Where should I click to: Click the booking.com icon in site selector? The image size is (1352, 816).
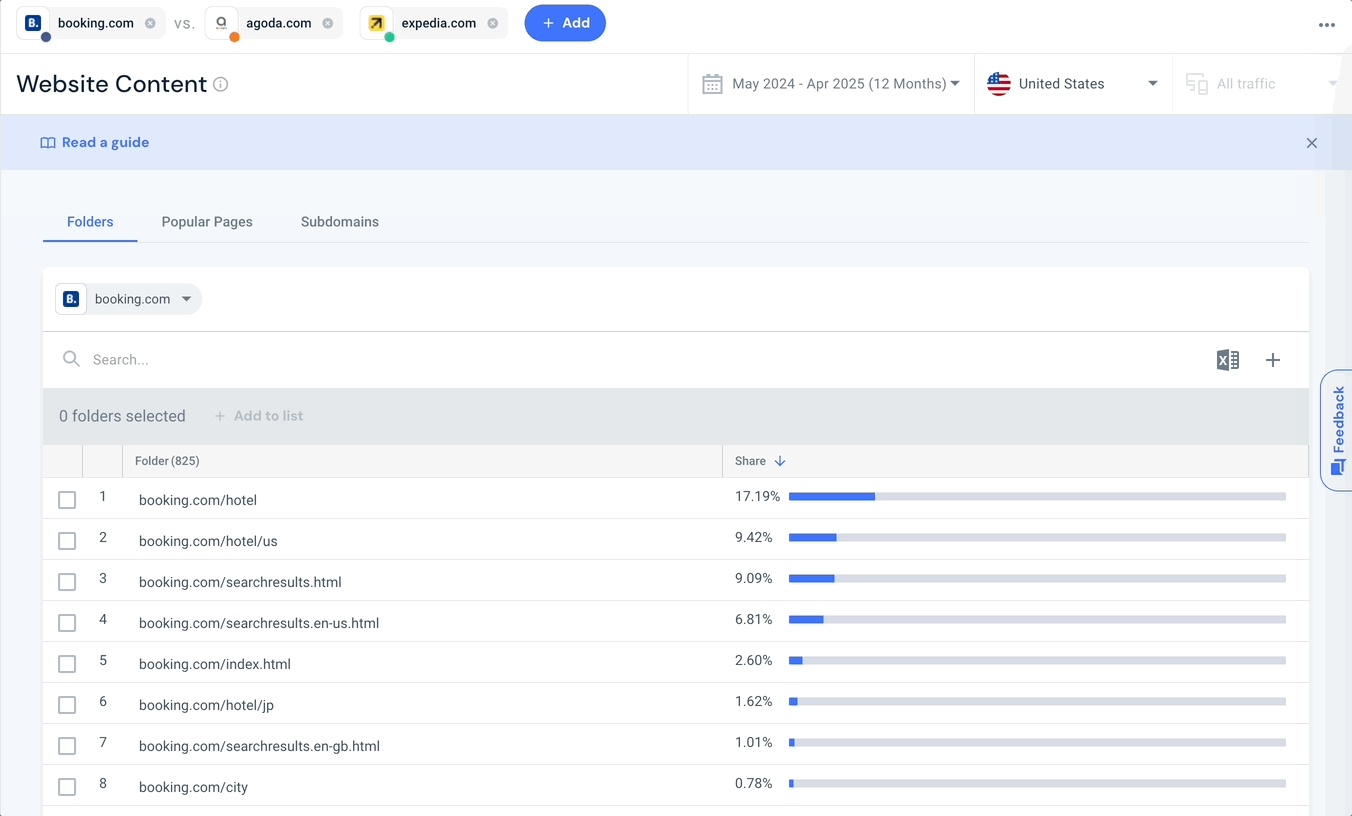click(71, 299)
